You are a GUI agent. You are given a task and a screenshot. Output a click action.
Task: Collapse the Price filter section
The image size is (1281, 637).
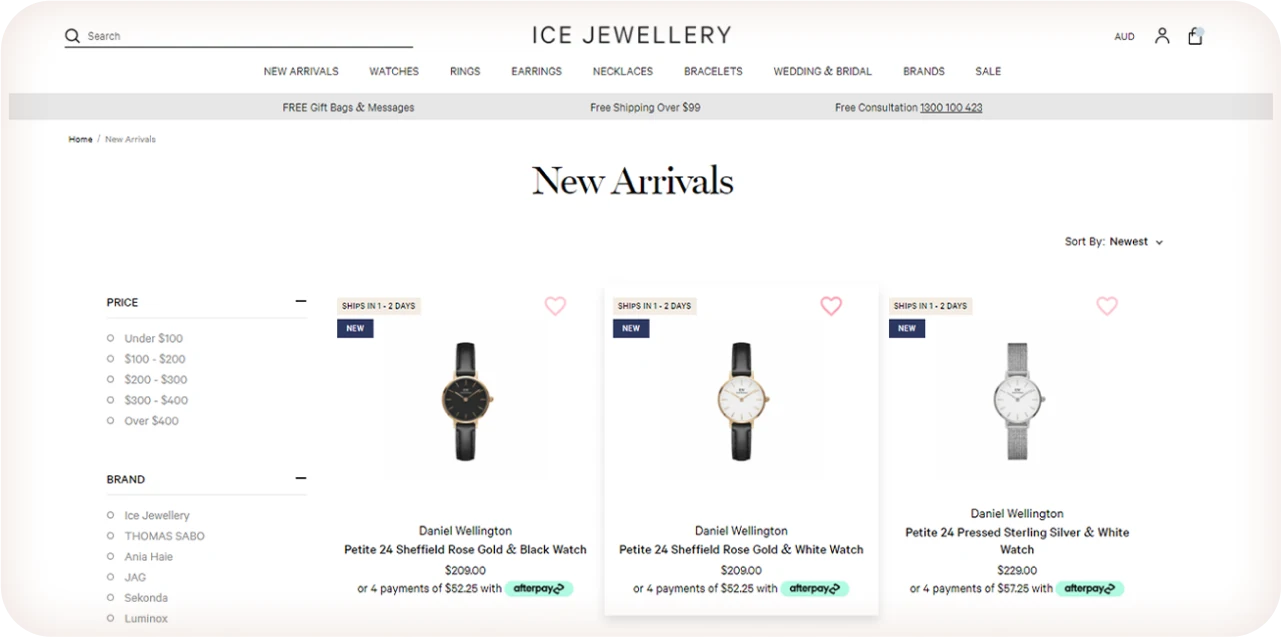click(x=300, y=302)
